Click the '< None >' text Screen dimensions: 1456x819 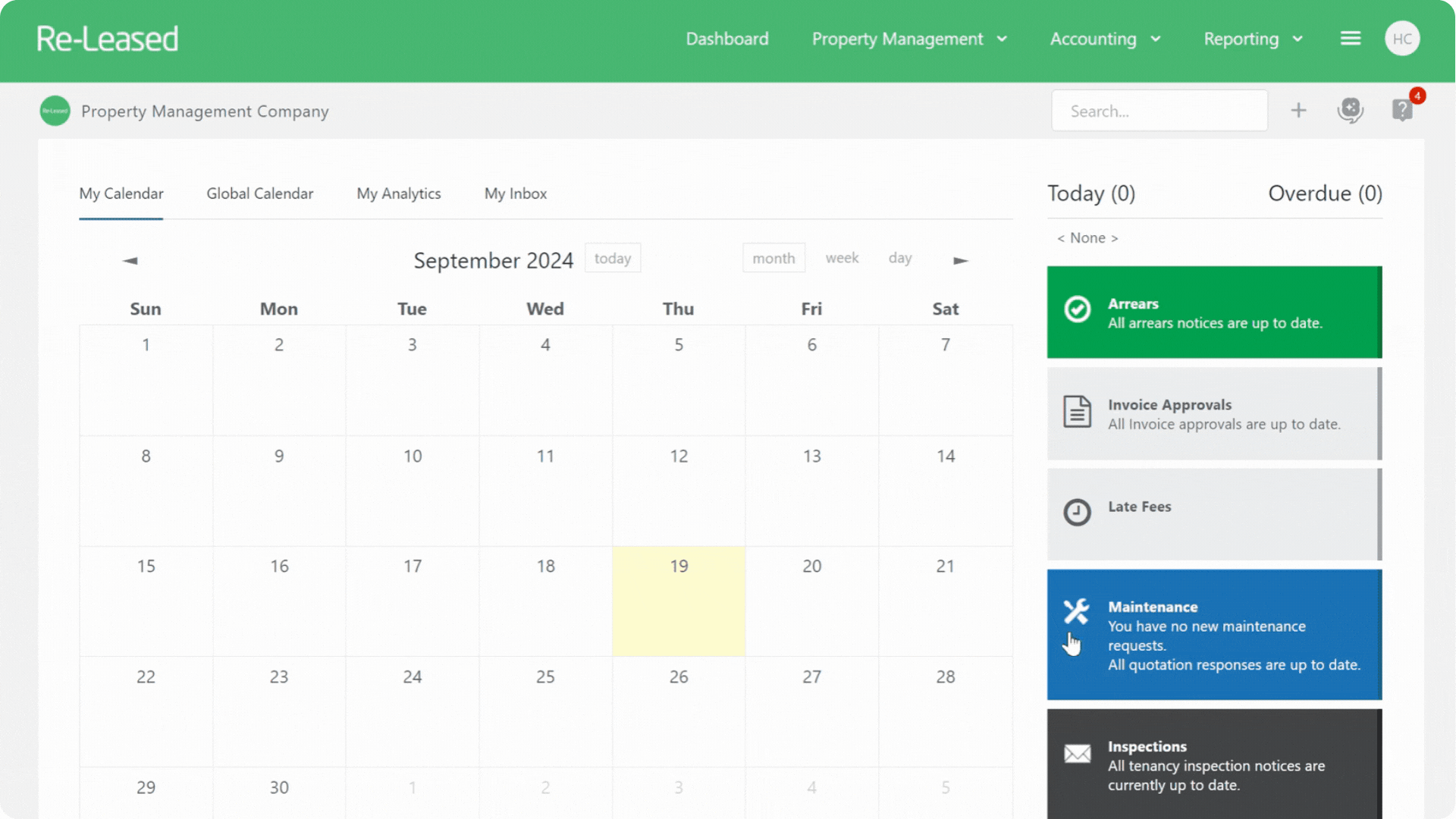(x=1087, y=238)
